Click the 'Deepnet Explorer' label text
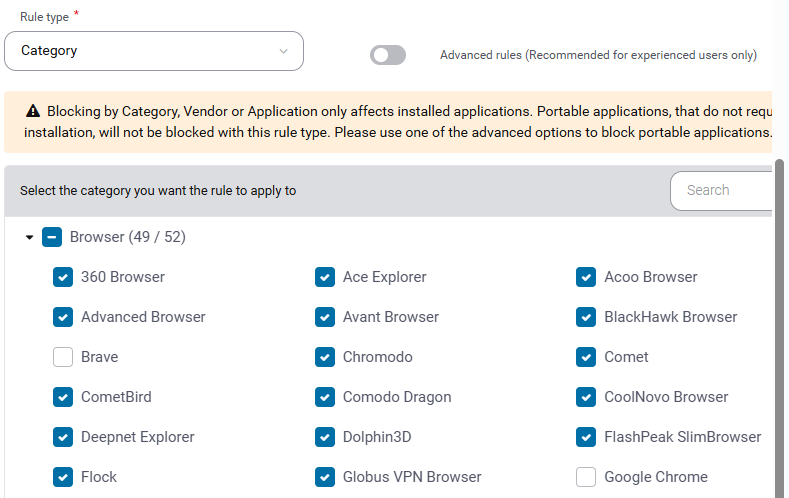Image resolution: width=789 pixels, height=498 pixels. 137,437
